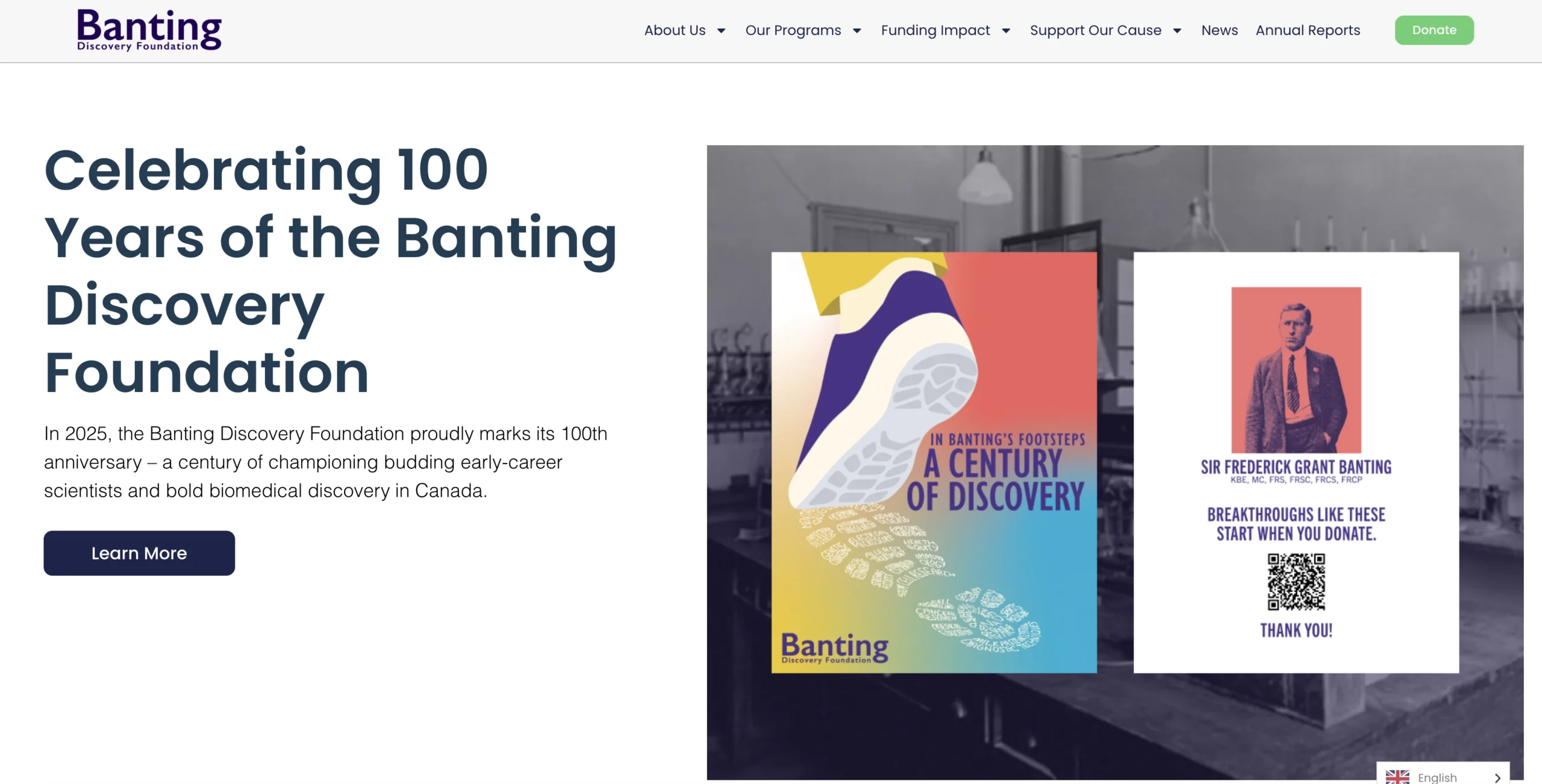Click the Learn More button

[139, 553]
